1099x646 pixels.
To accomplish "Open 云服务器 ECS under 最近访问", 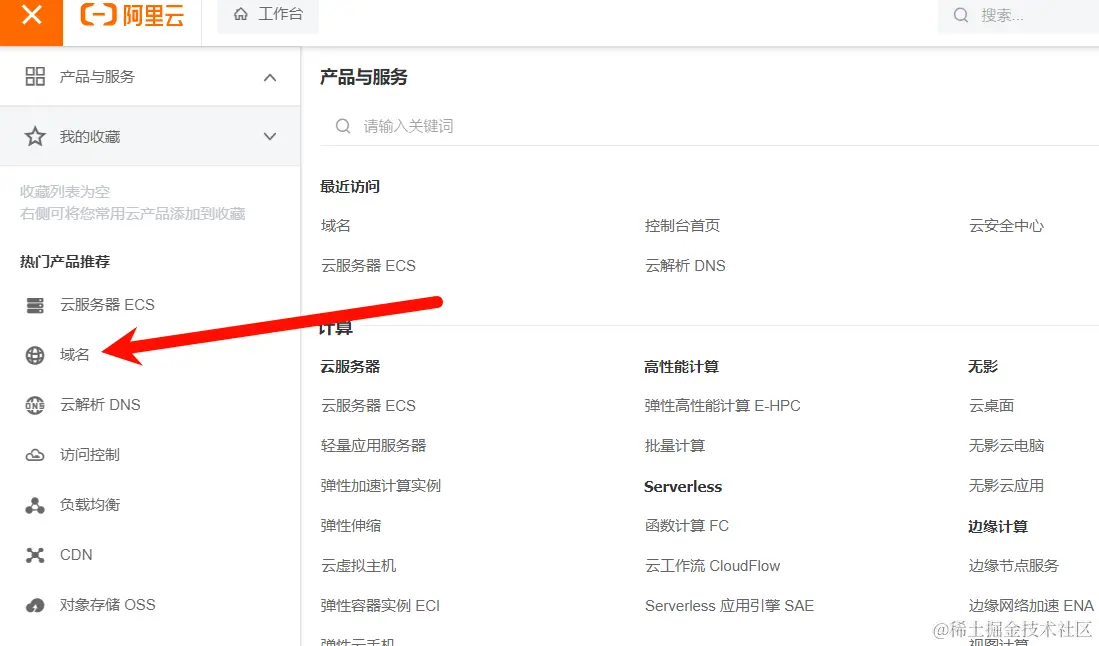I will tap(368, 266).
